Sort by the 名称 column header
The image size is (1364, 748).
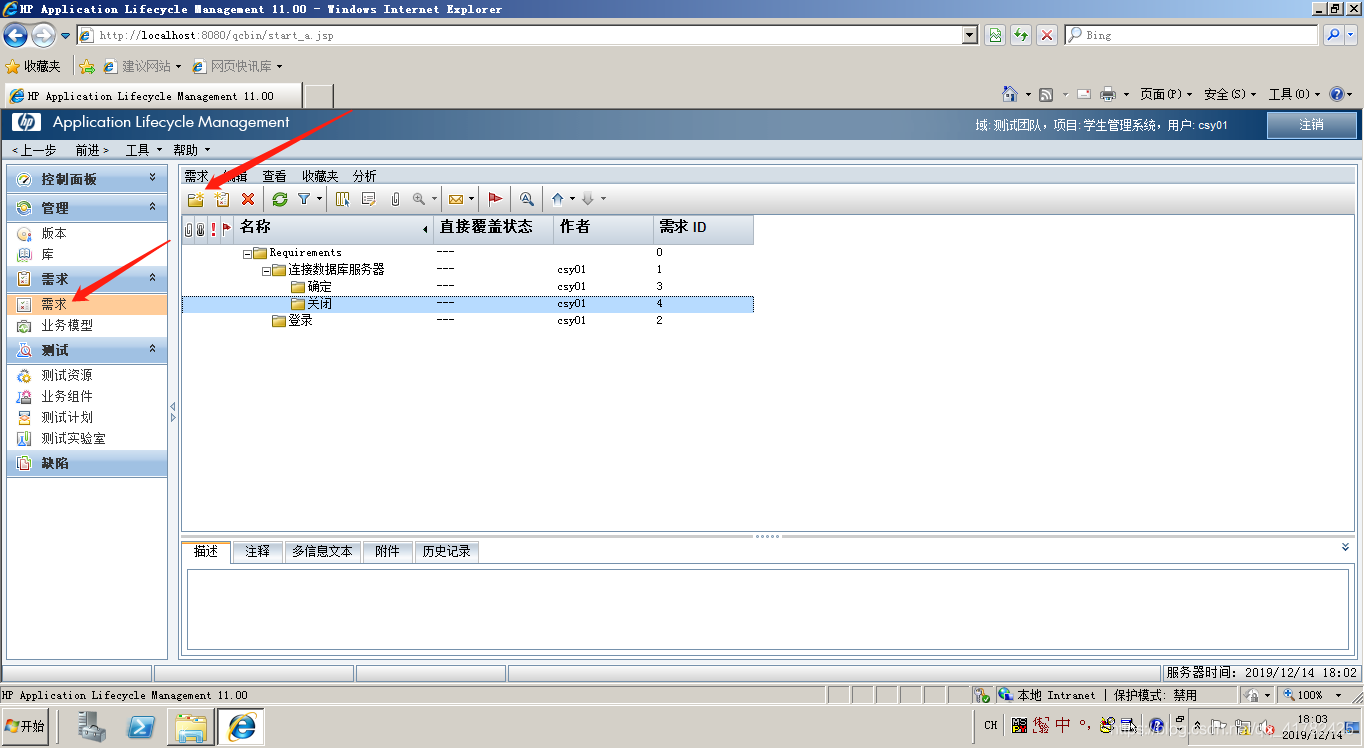pyautogui.click(x=333, y=228)
